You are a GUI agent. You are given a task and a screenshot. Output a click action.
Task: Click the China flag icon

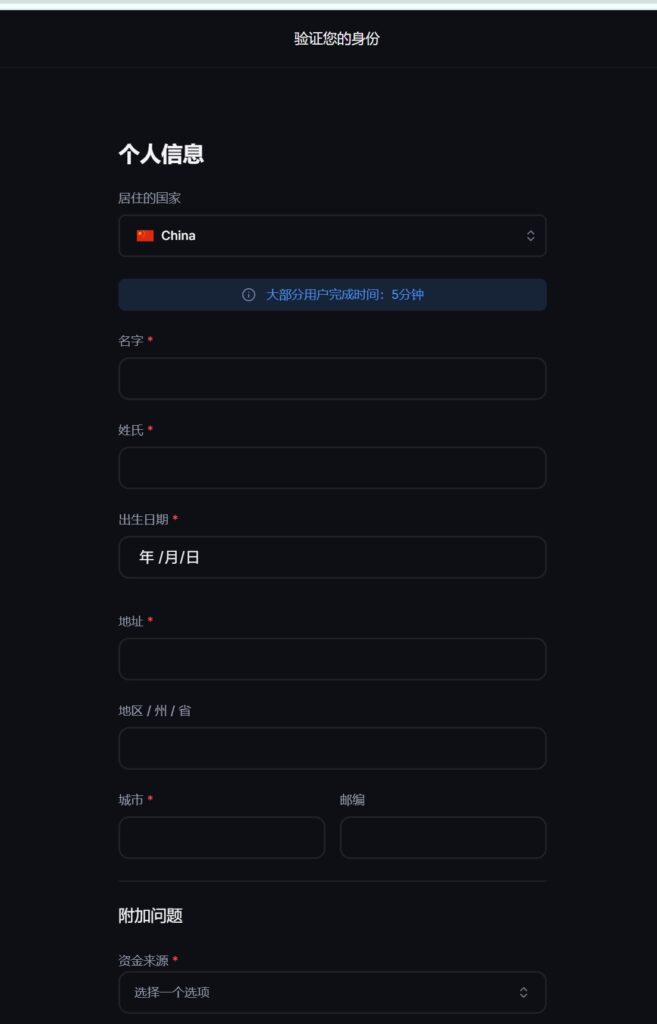point(145,236)
